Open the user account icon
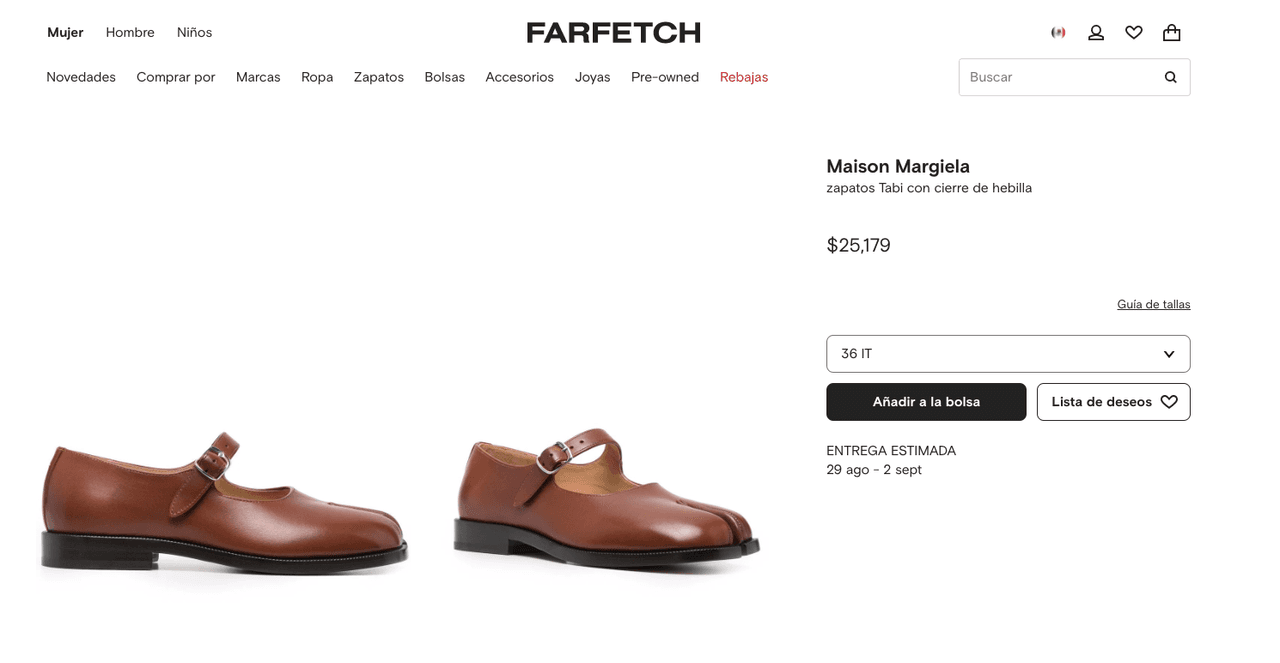The height and width of the screenshot is (663, 1280). click(x=1096, y=33)
